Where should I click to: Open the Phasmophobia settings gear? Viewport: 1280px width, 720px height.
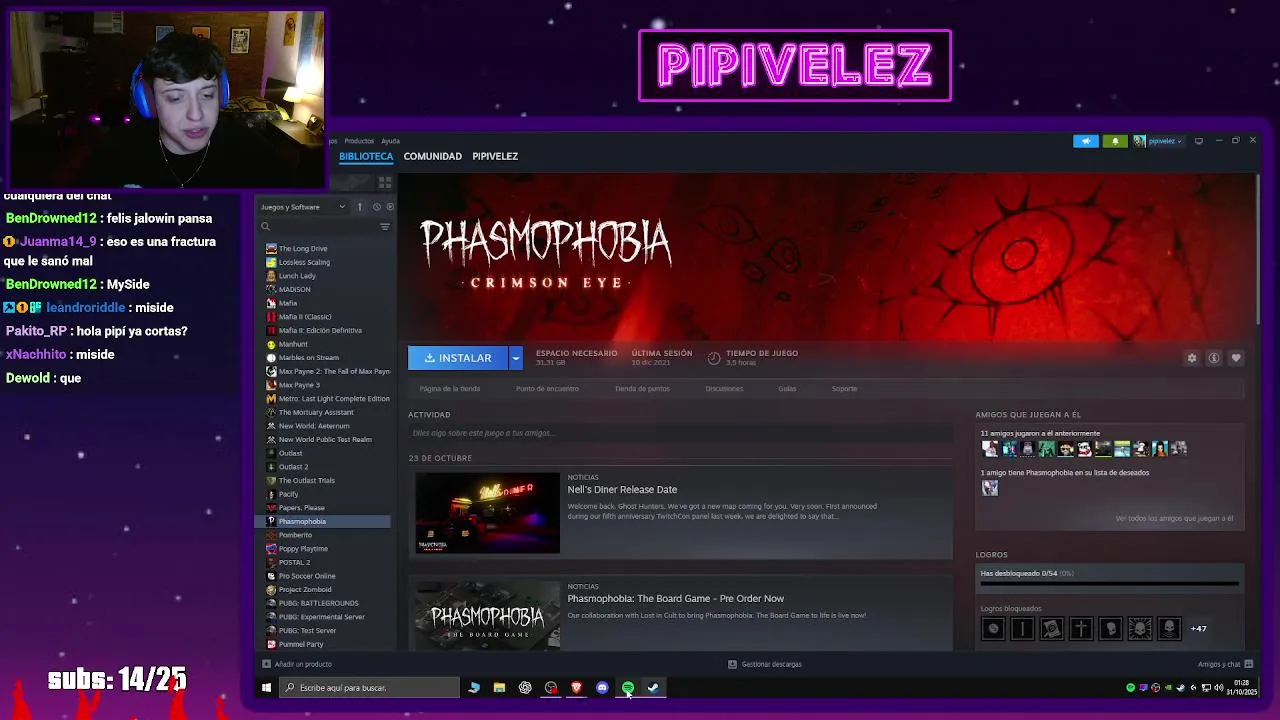[x=1192, y=358]
